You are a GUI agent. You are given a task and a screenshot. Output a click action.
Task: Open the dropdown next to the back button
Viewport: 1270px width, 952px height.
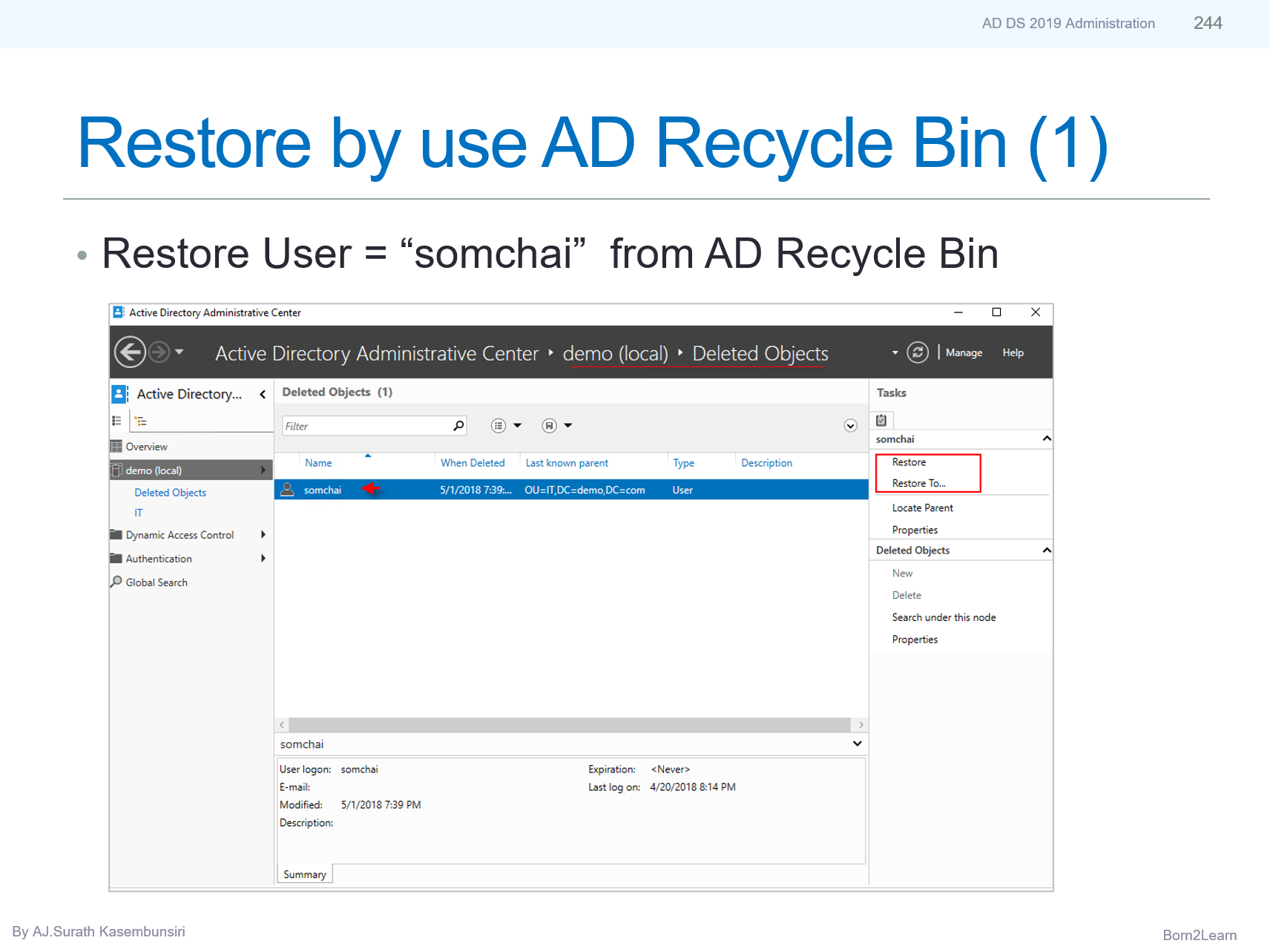tap(179, 352)
